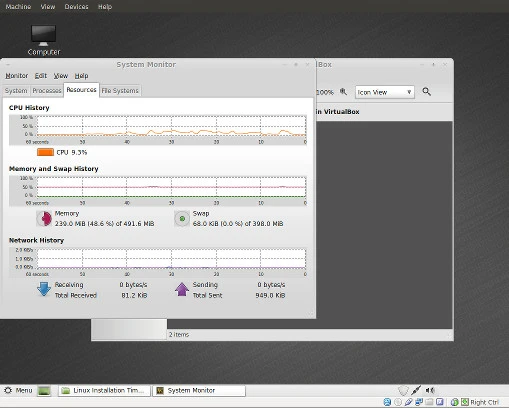This screenshot has height=408, width=509.
Task: Click the Network History graph
Action: coord(158,262)
